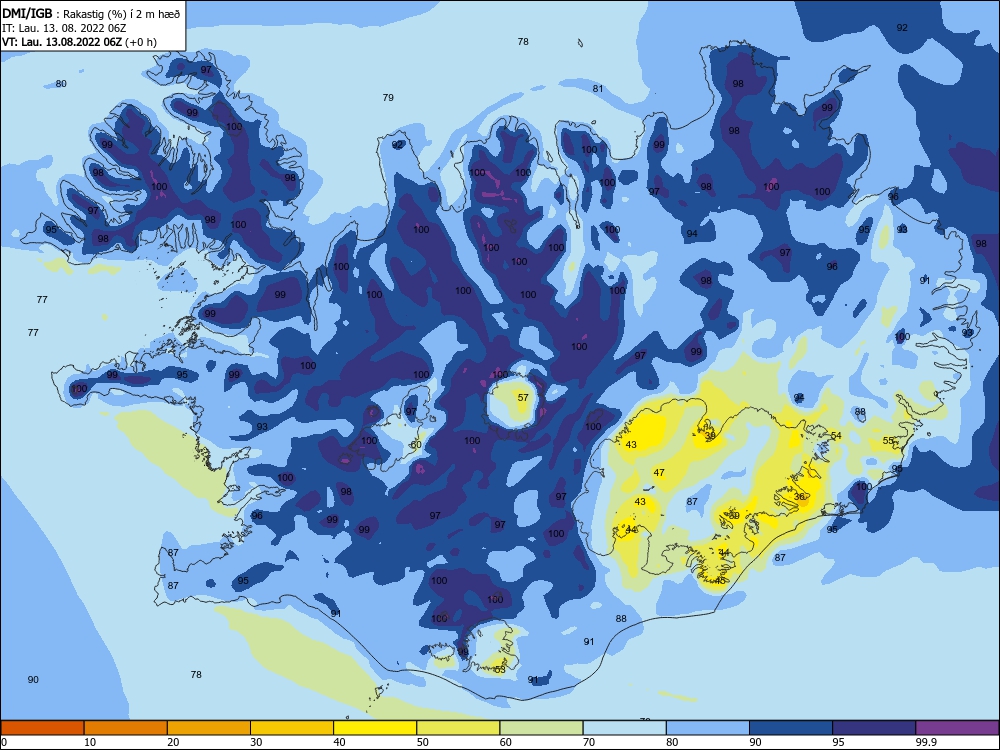
Task: Click the '81' value over the northern sea
Action: 598,89
